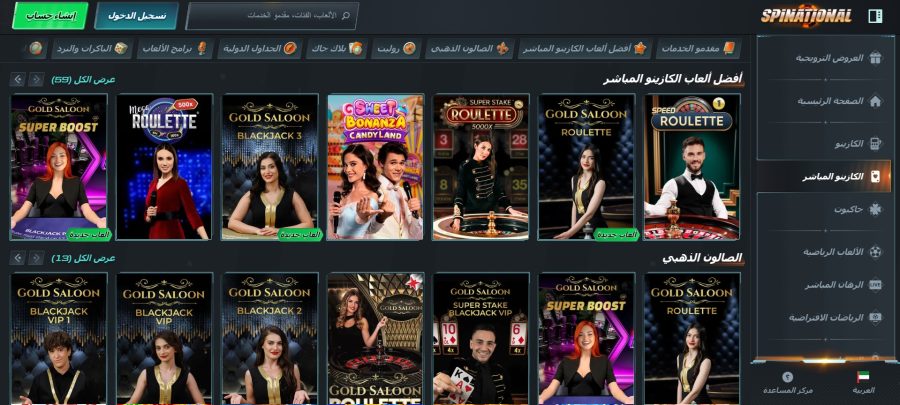Screen dimensions: 900x405
Task: Click the Login button in header
Action: pyautogui.click(x=137, y=16)
